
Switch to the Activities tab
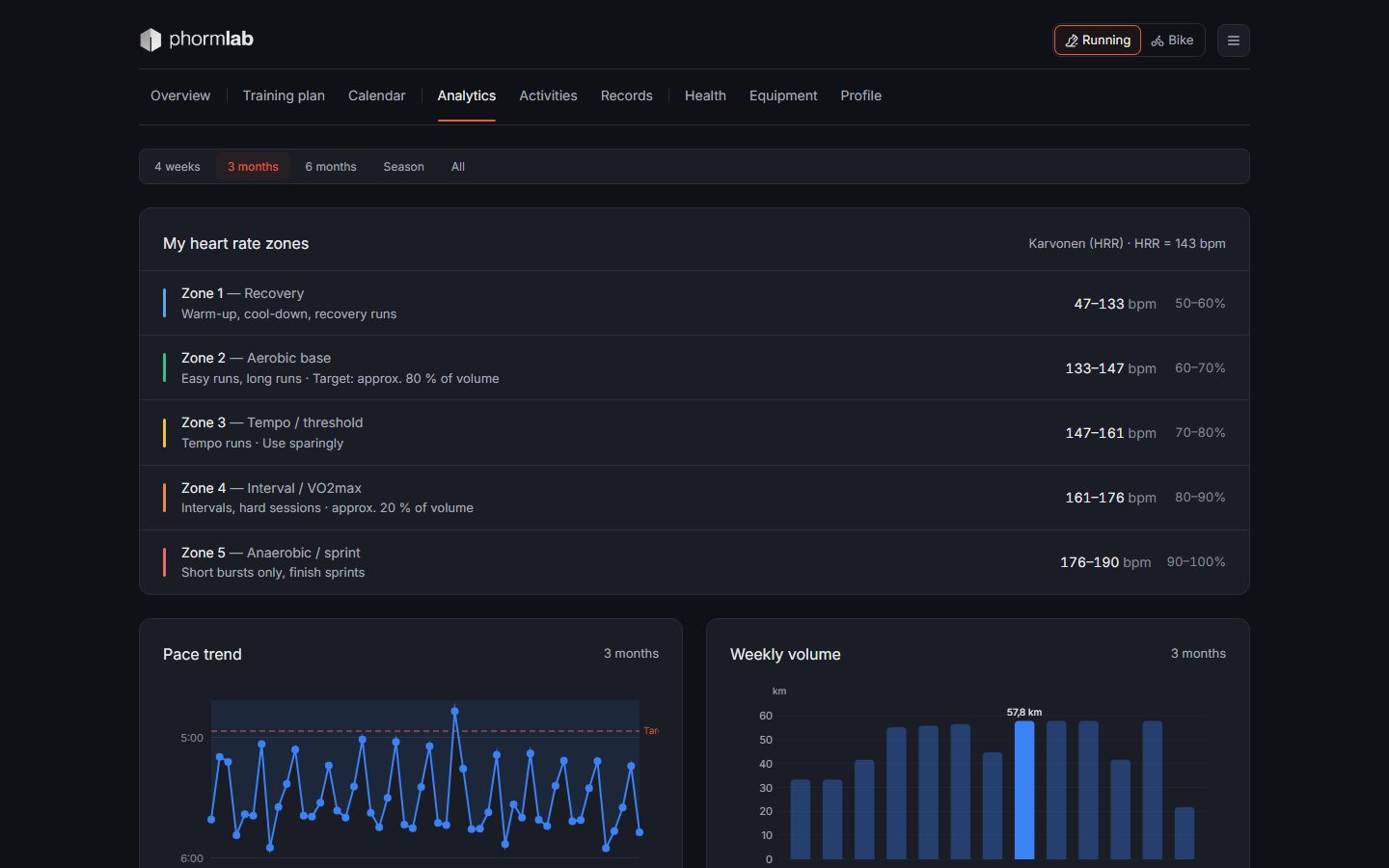(x=548, y=95)
